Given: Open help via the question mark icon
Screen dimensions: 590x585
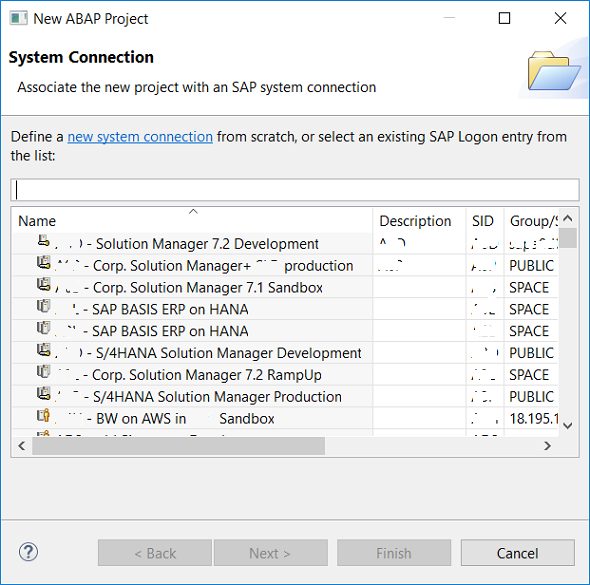Looking at the screenshot, I should coord(28,552).
